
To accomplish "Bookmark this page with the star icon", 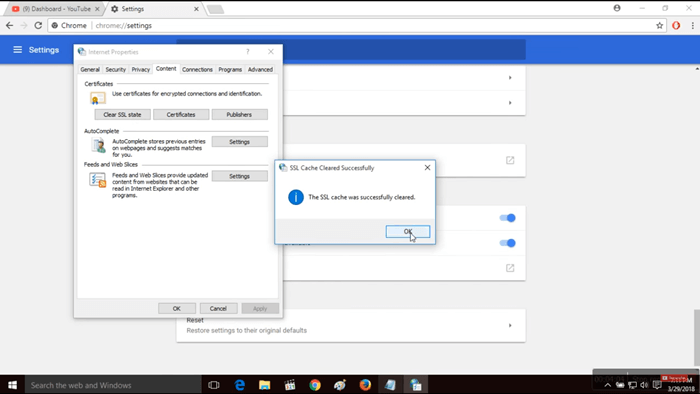I will 659,25.
